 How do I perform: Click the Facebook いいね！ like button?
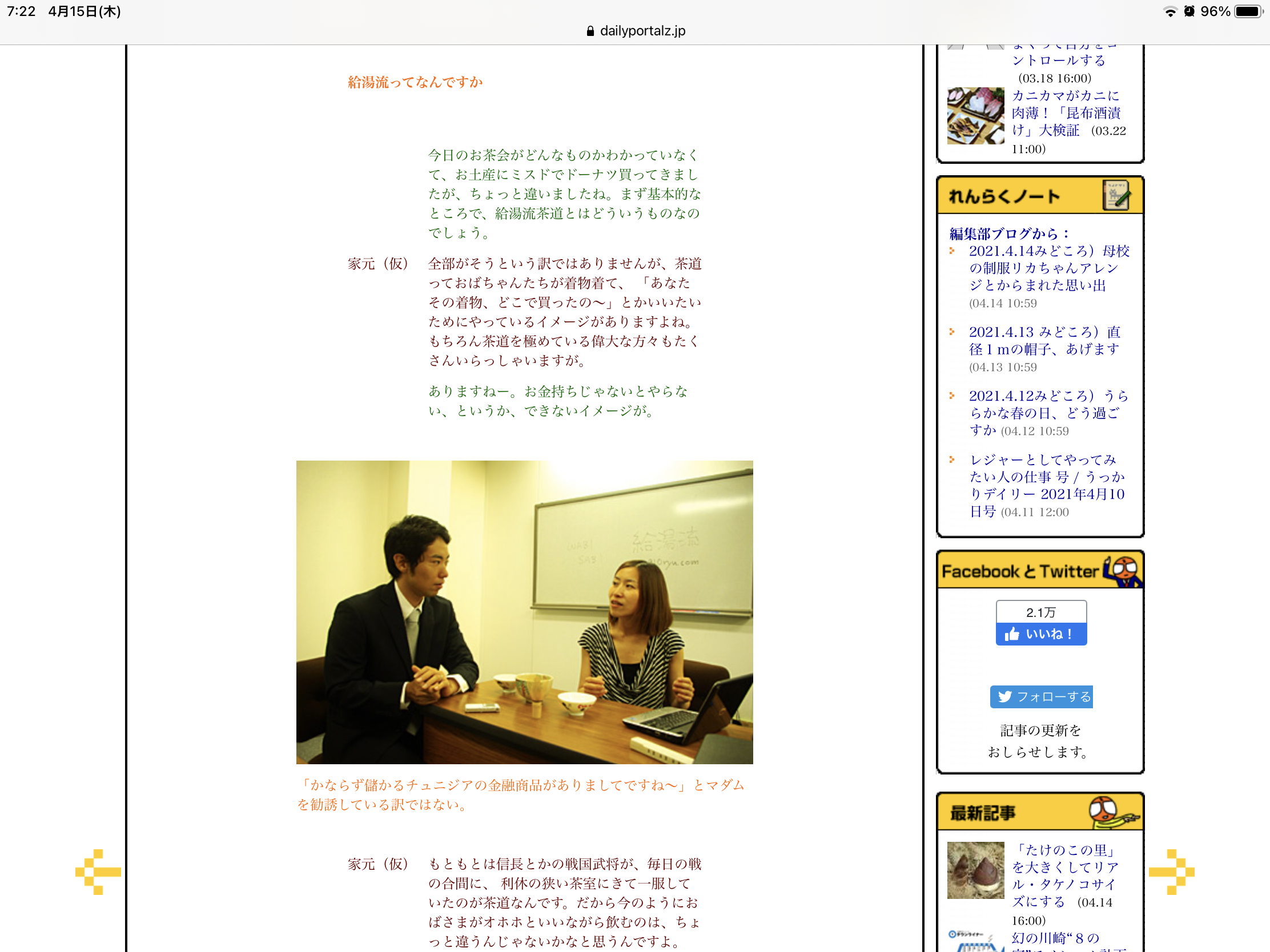(x=1041, y=634)
